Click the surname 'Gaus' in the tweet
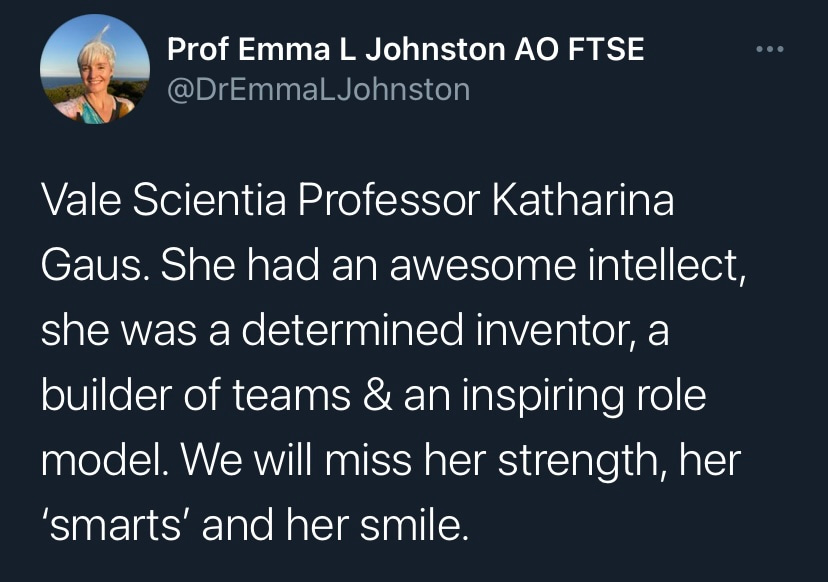 point(91,267)
